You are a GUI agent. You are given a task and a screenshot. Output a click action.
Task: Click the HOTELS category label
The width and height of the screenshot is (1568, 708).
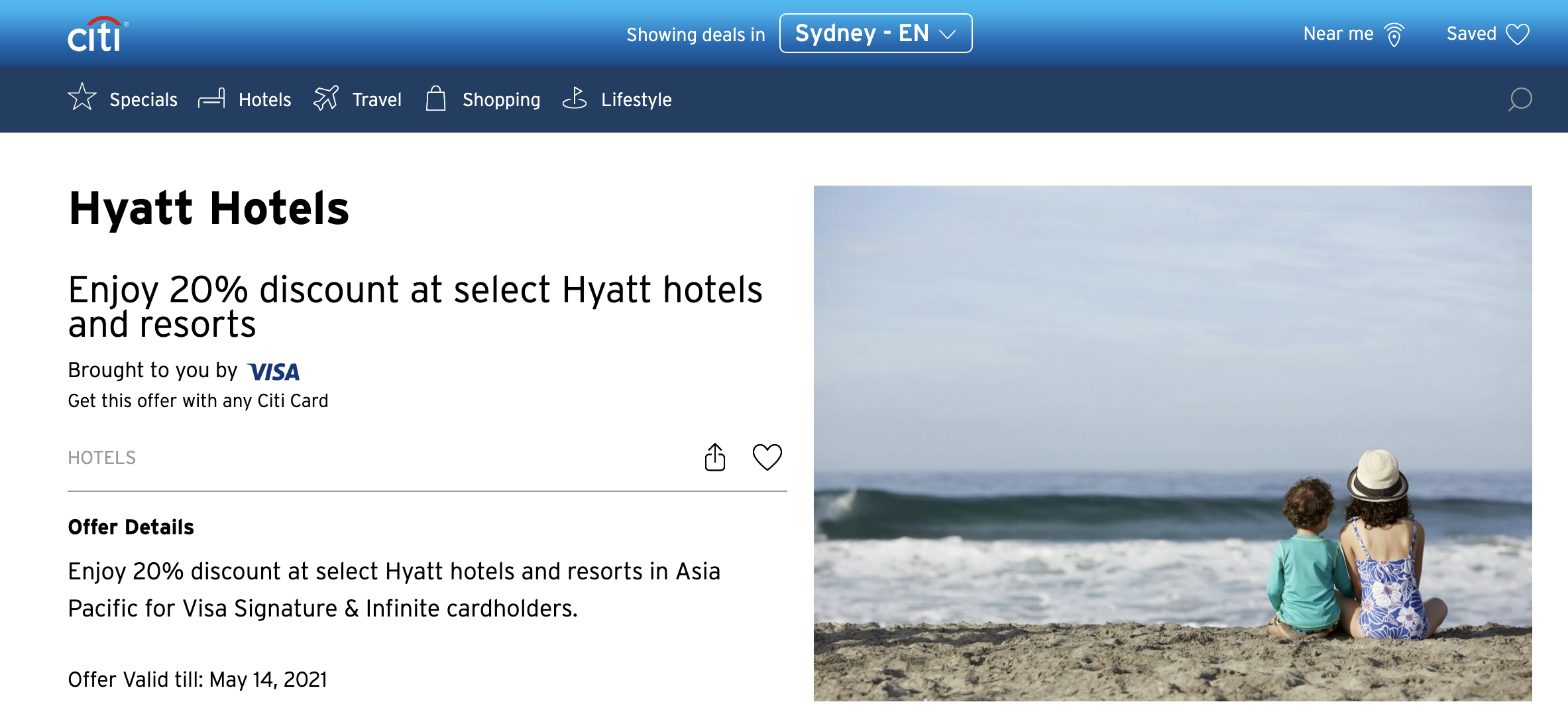point(101,457)
